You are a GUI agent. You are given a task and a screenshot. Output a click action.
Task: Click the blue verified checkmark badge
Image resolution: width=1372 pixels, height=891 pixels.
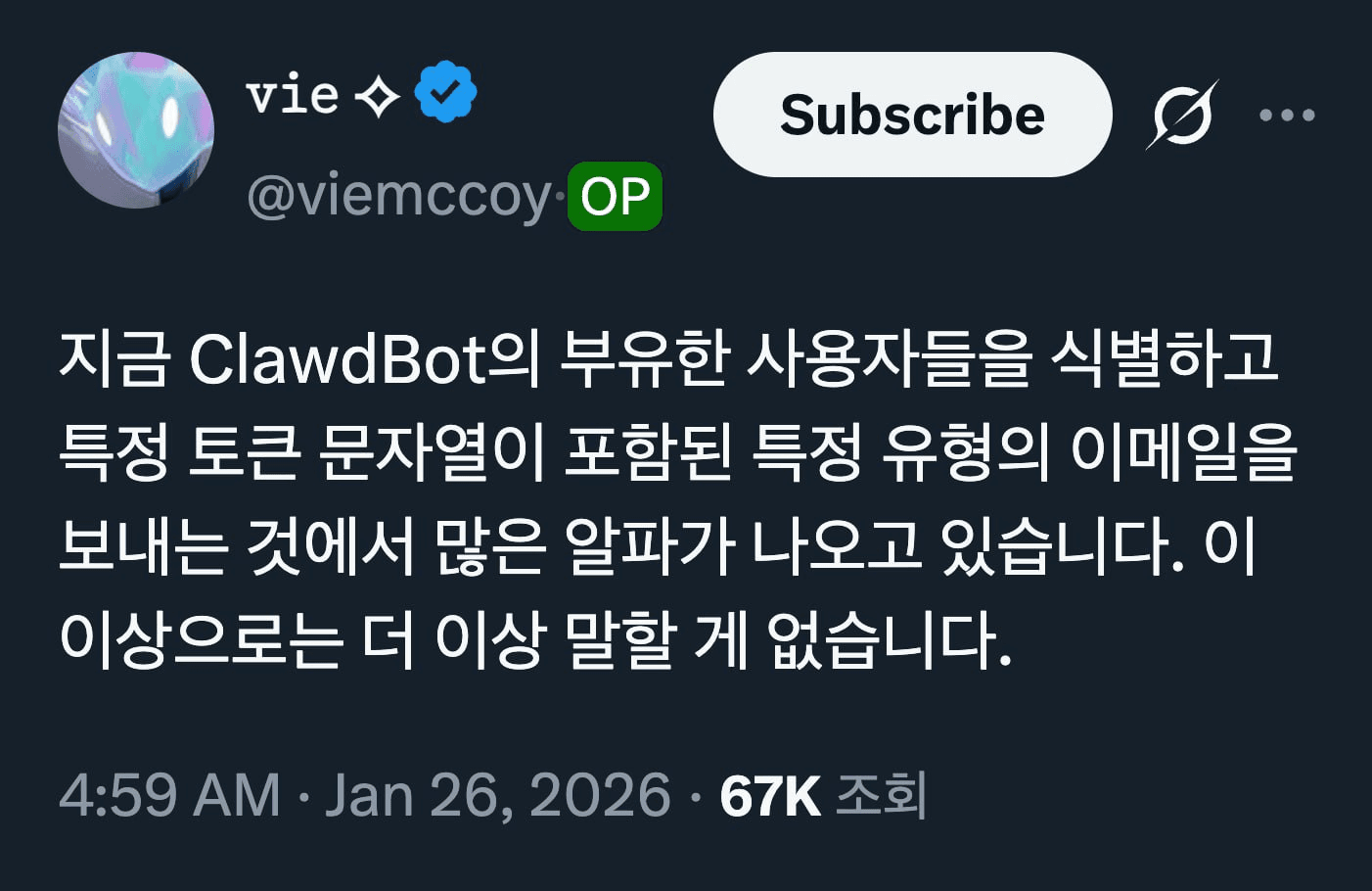[x=445, y=92]
